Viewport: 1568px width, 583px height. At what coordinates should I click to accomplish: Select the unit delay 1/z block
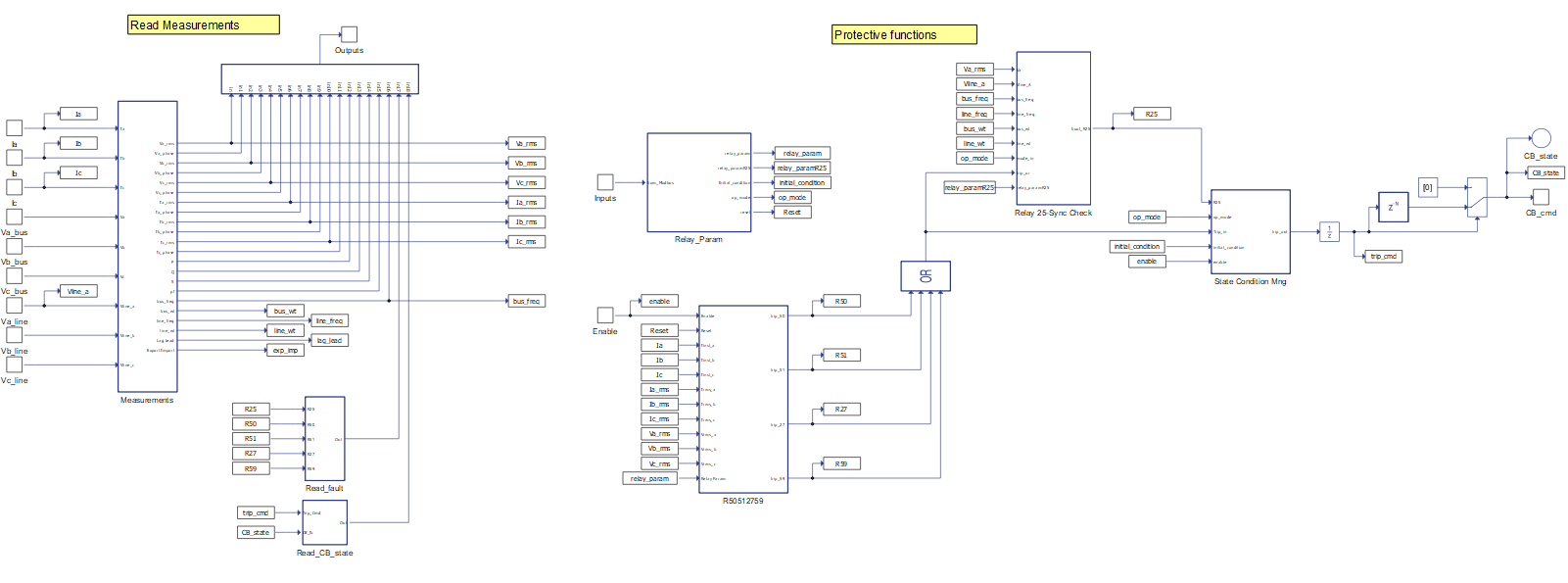(x=1329, y=232)
